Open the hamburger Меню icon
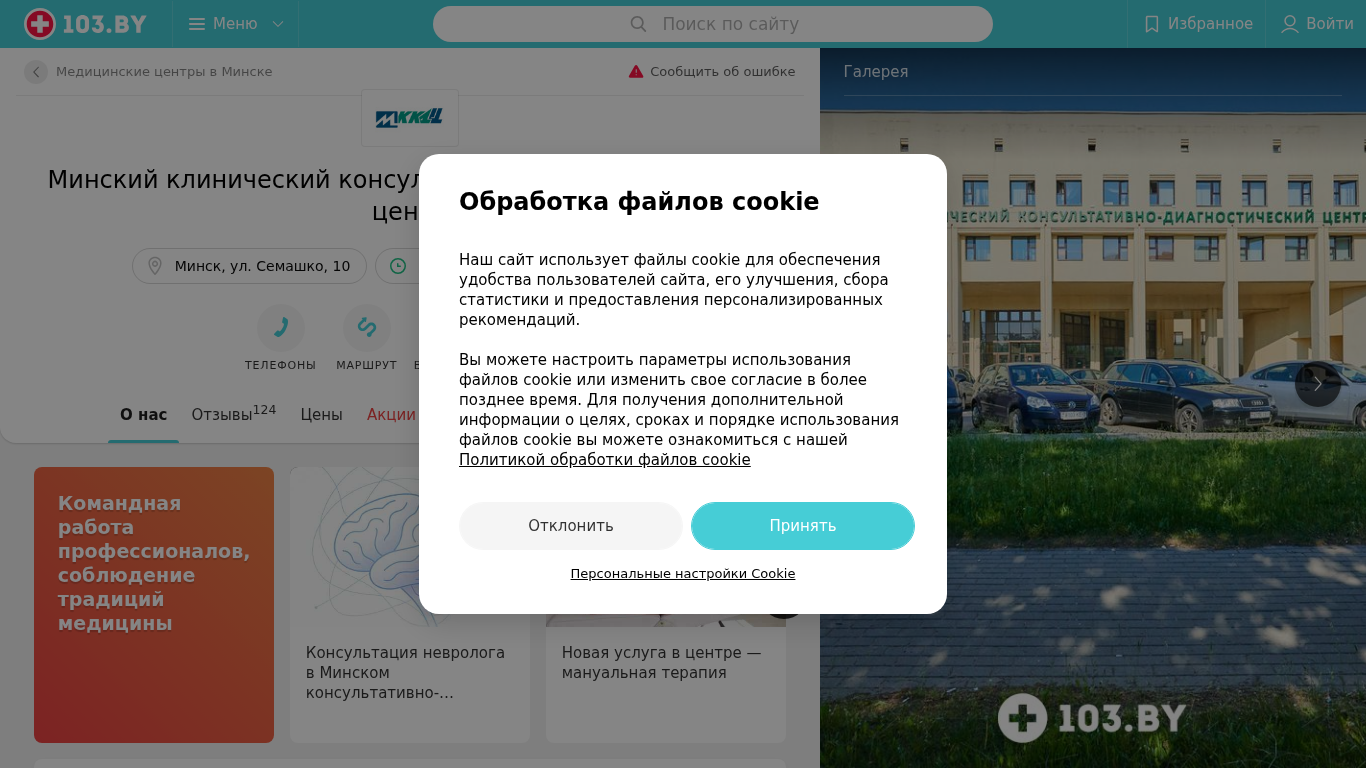The width and height of the screenshot is (1366, 768). 197,24
